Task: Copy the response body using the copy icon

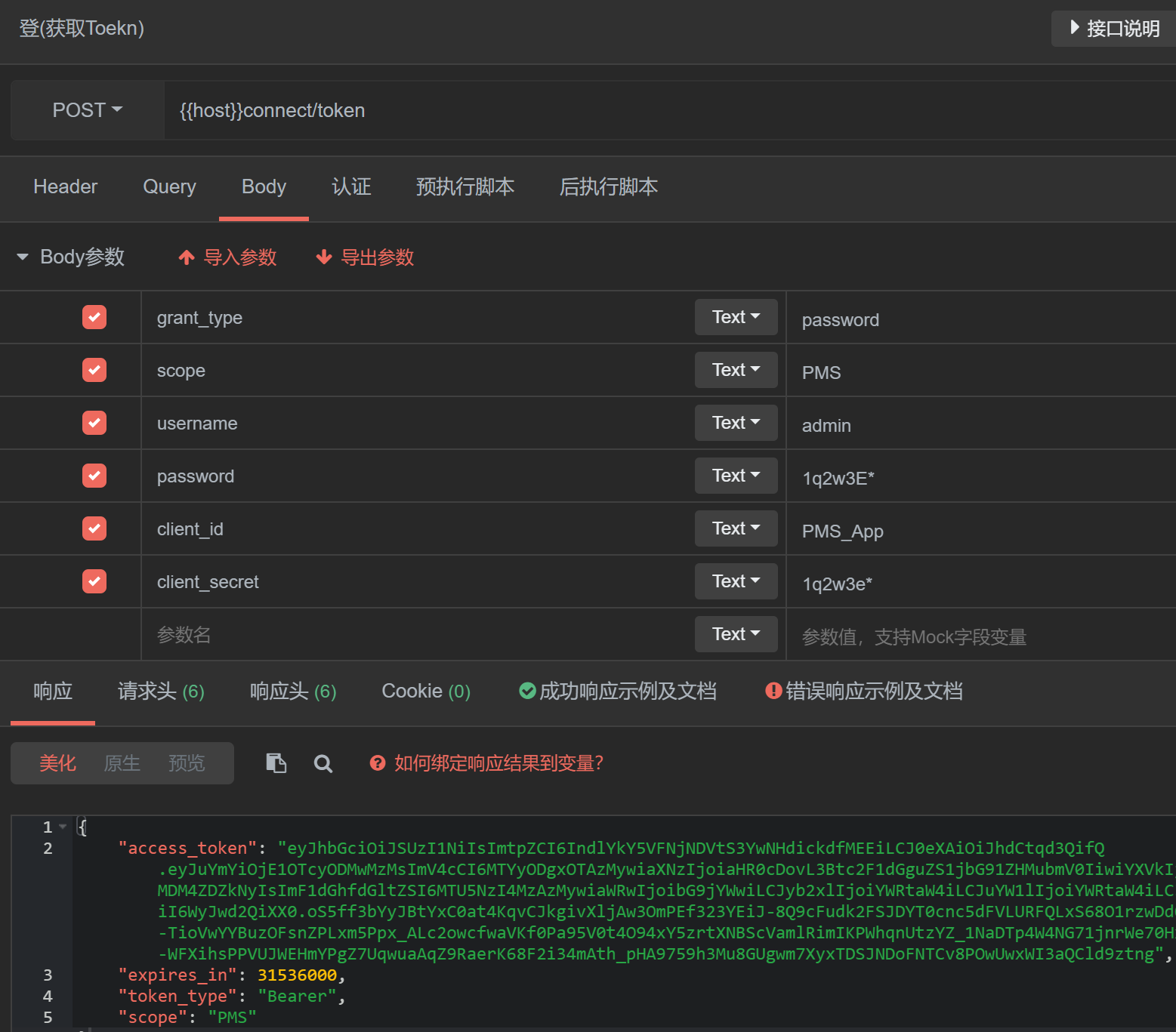Action: click(276, 762)
